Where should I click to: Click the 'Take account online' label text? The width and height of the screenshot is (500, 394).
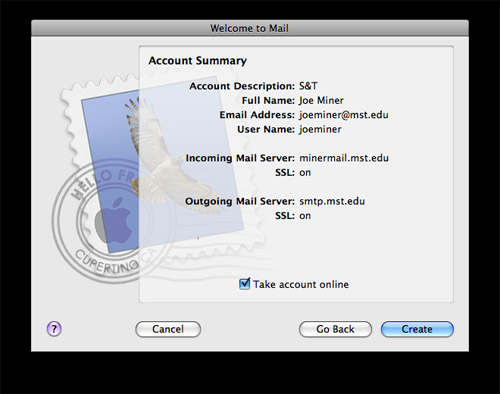[301, 284]
